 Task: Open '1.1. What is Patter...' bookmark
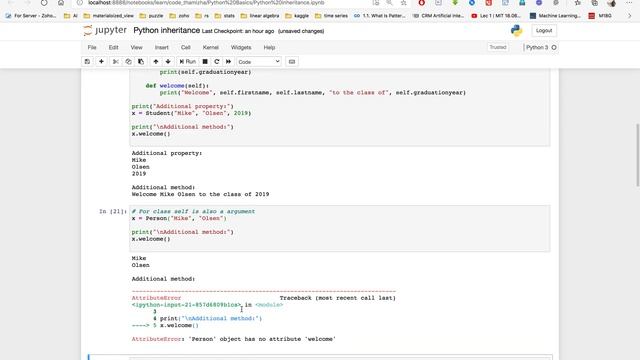coord(380,16)
